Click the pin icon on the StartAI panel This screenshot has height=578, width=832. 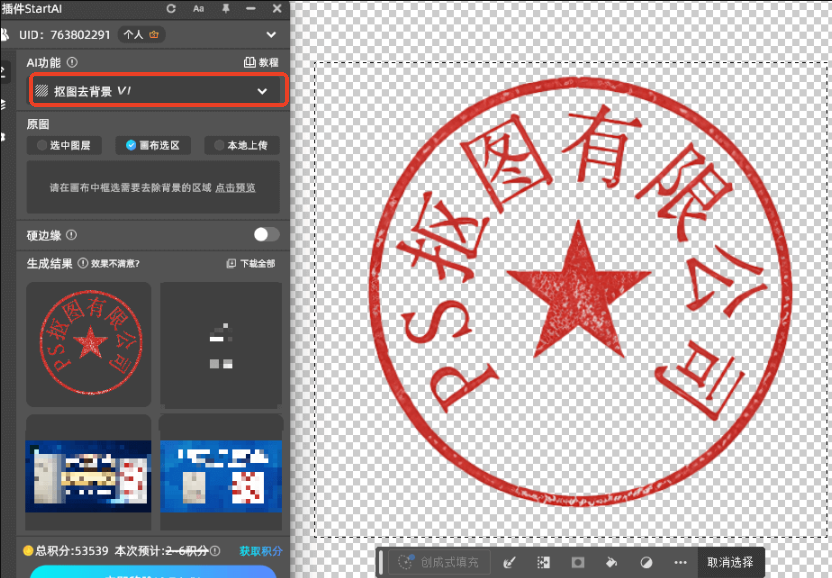[x=228, y=8]
